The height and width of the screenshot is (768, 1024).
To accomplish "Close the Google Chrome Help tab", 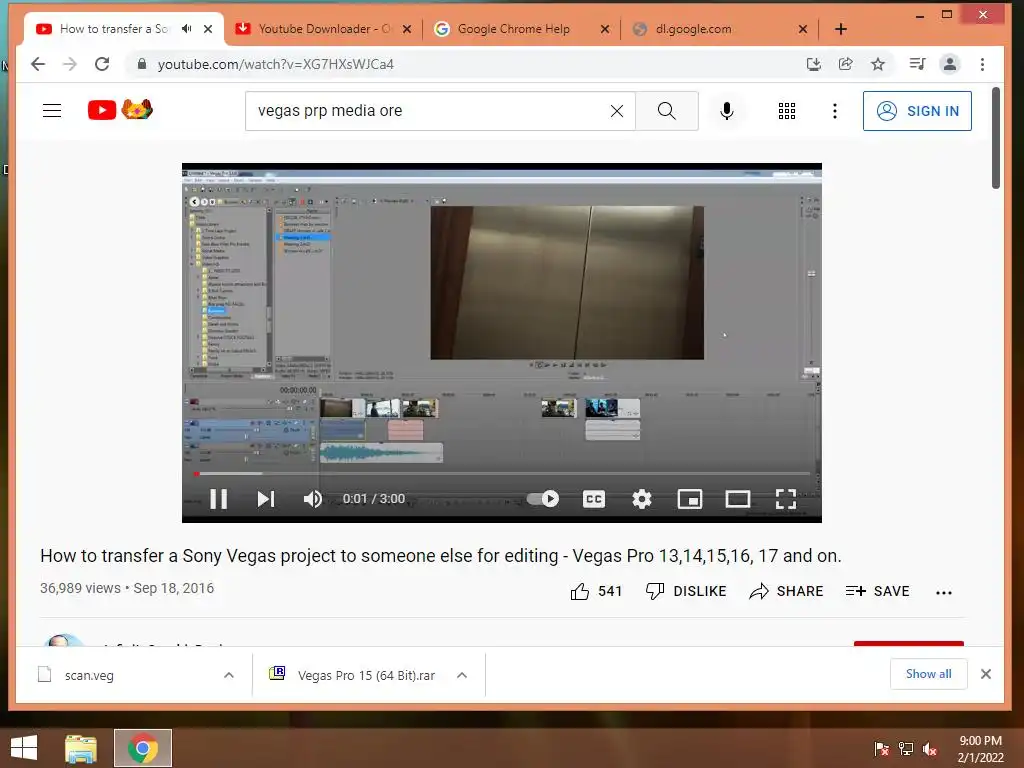I will click(605, 29).
